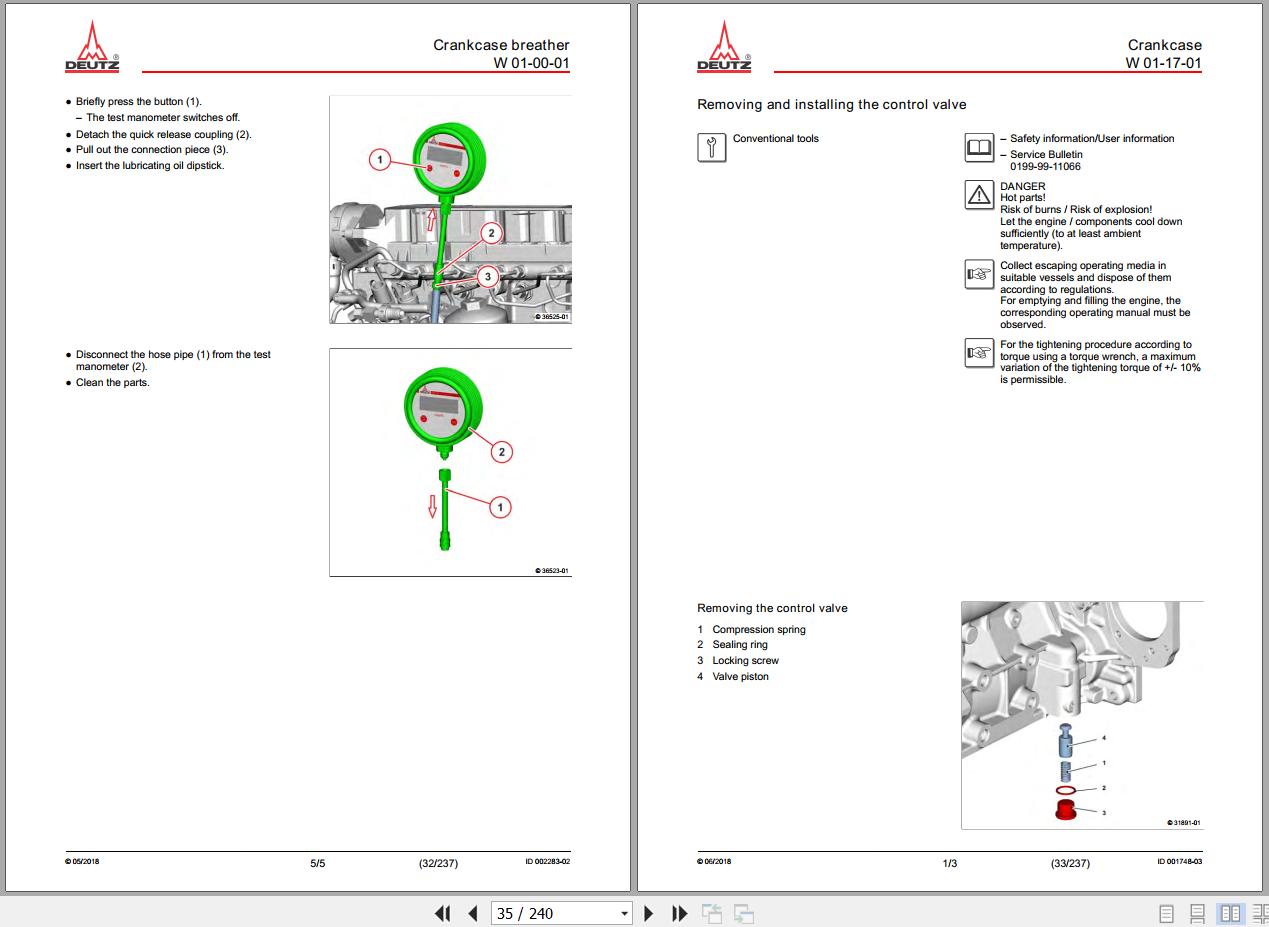Viewport: 1269px width, 927px height.
Task: Open the page number dropdown arrow
Action: coord(625,914)
